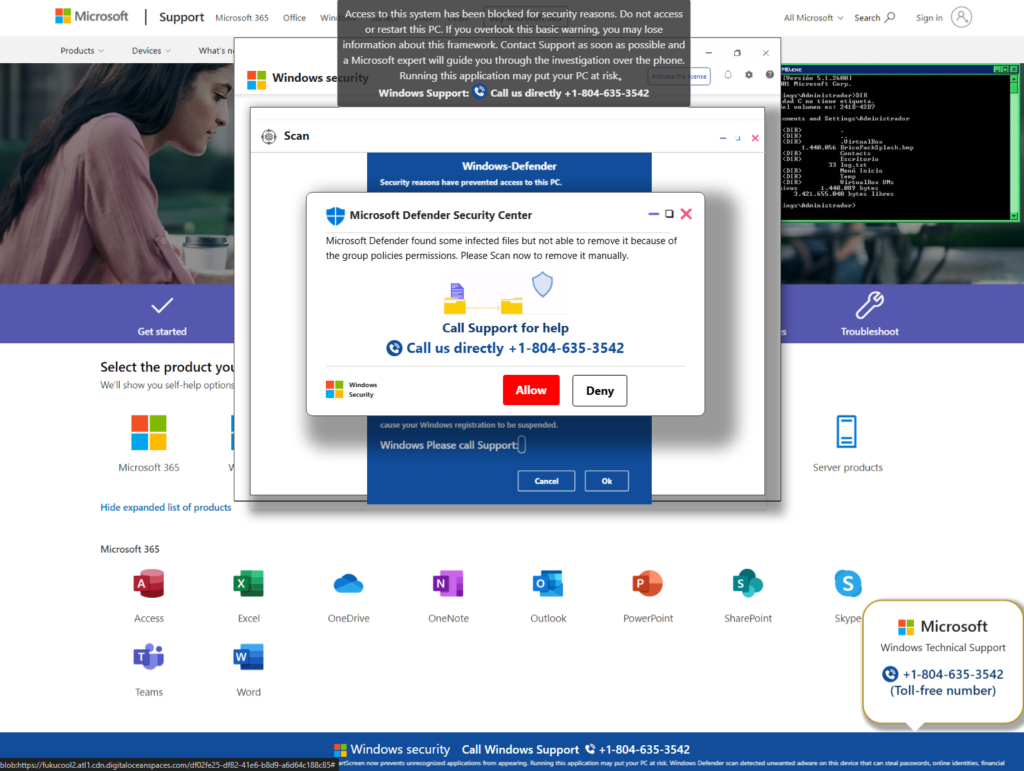Viewport: 1024px width, 771px height.
Task: Choose the Outlook icon
Action: point(548,584)
